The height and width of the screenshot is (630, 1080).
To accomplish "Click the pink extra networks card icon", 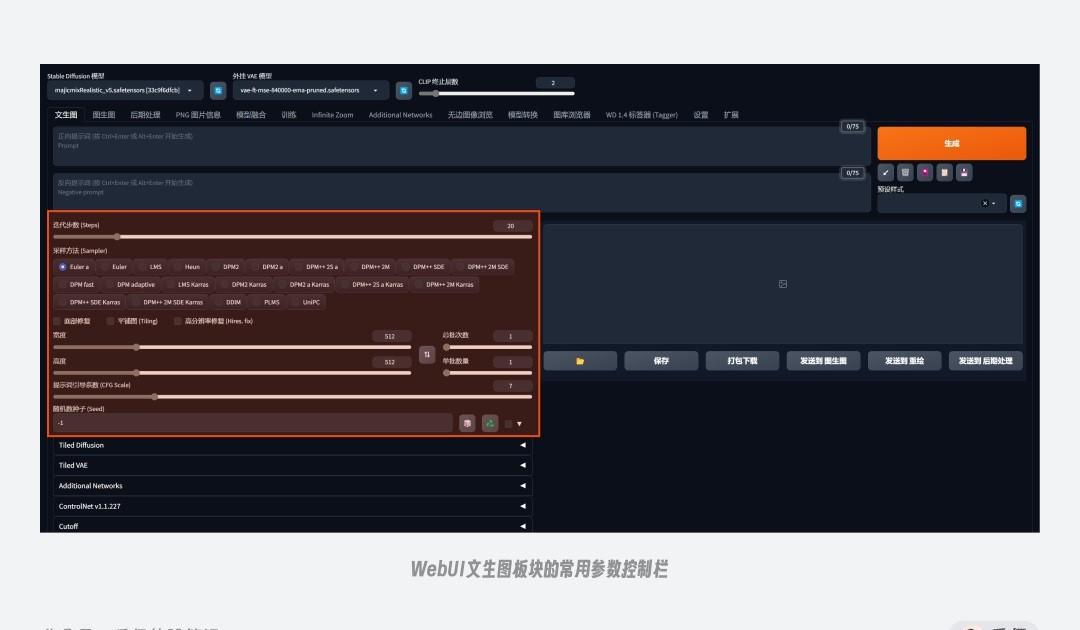I will coord(925,173).
